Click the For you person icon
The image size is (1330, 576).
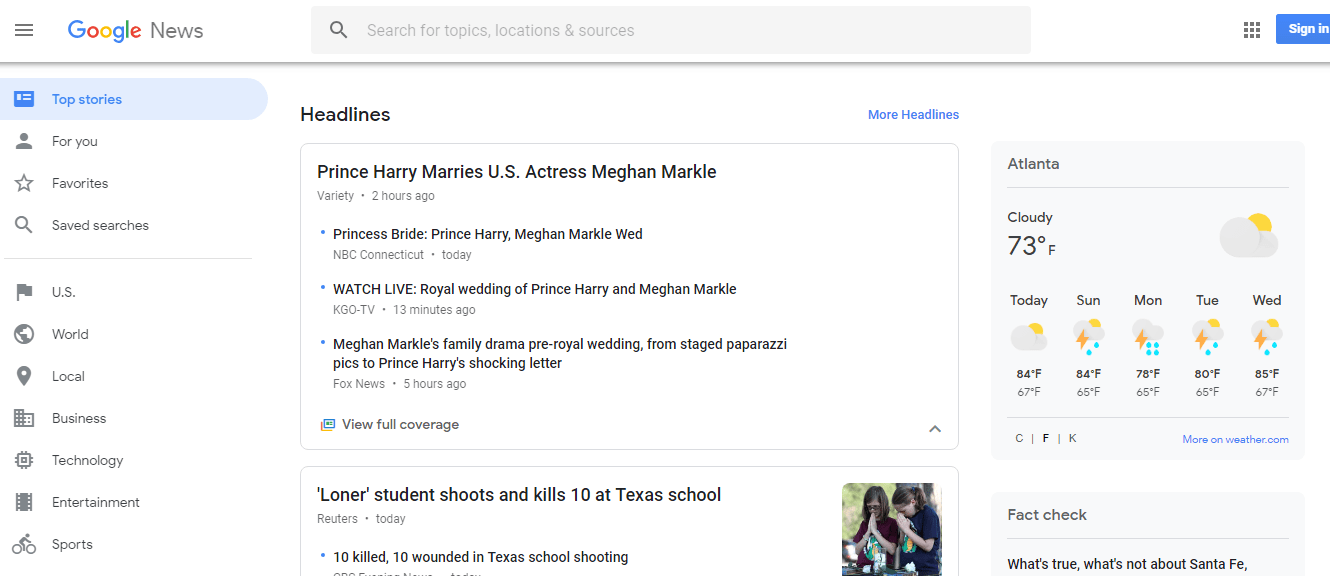click(x=24, y=141)
